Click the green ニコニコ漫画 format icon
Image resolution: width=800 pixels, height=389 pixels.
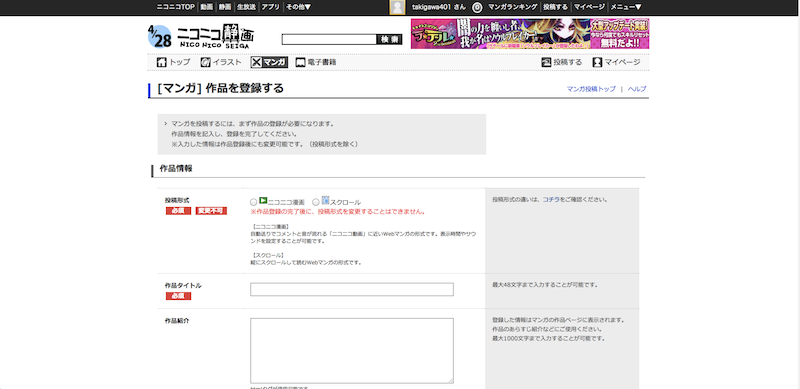[x=263, y=200]
